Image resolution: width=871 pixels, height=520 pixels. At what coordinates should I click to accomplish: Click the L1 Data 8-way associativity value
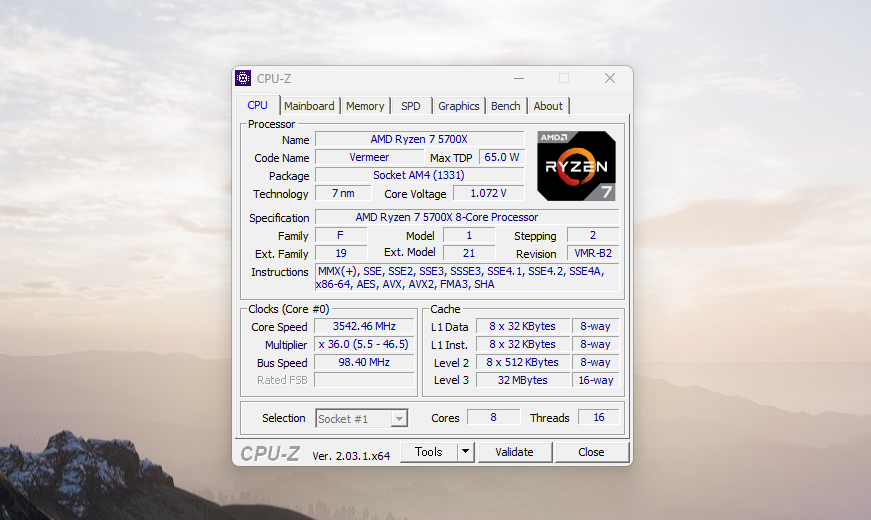pos(595,326)
